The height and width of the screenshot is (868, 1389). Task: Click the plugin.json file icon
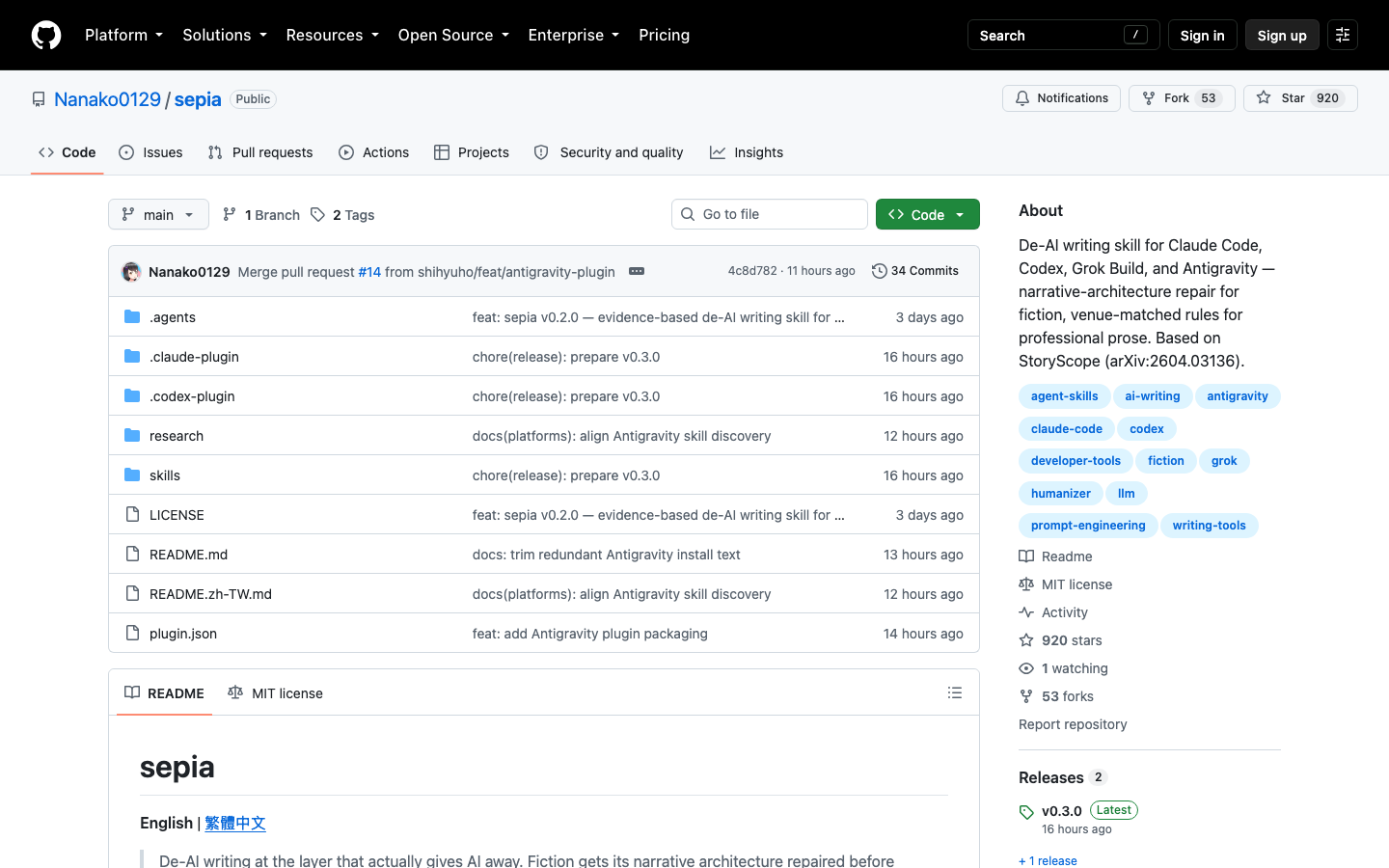pyautogui.click(x=132, y=633)
